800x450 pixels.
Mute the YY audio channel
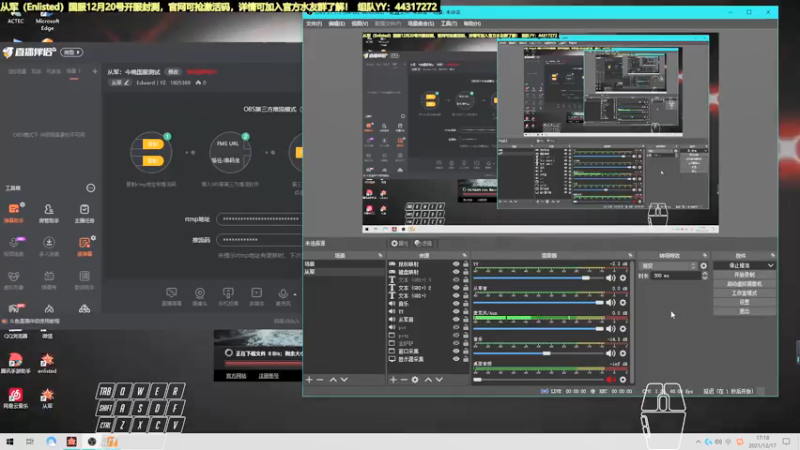tap(611, 278)
